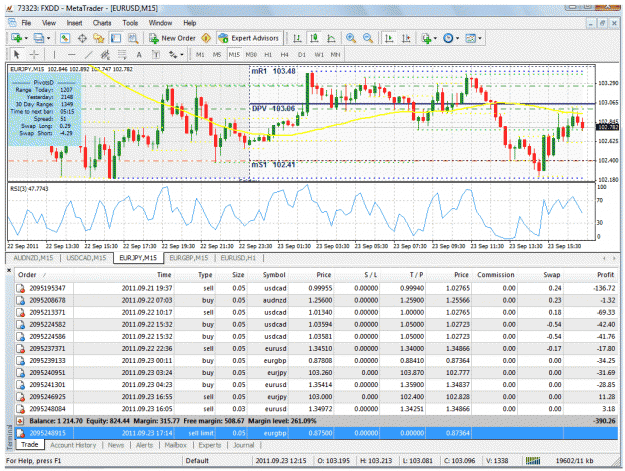The image size is (625, 471).
Task: Select the crosshair cursor tool
Action: (x=34, y=54)
